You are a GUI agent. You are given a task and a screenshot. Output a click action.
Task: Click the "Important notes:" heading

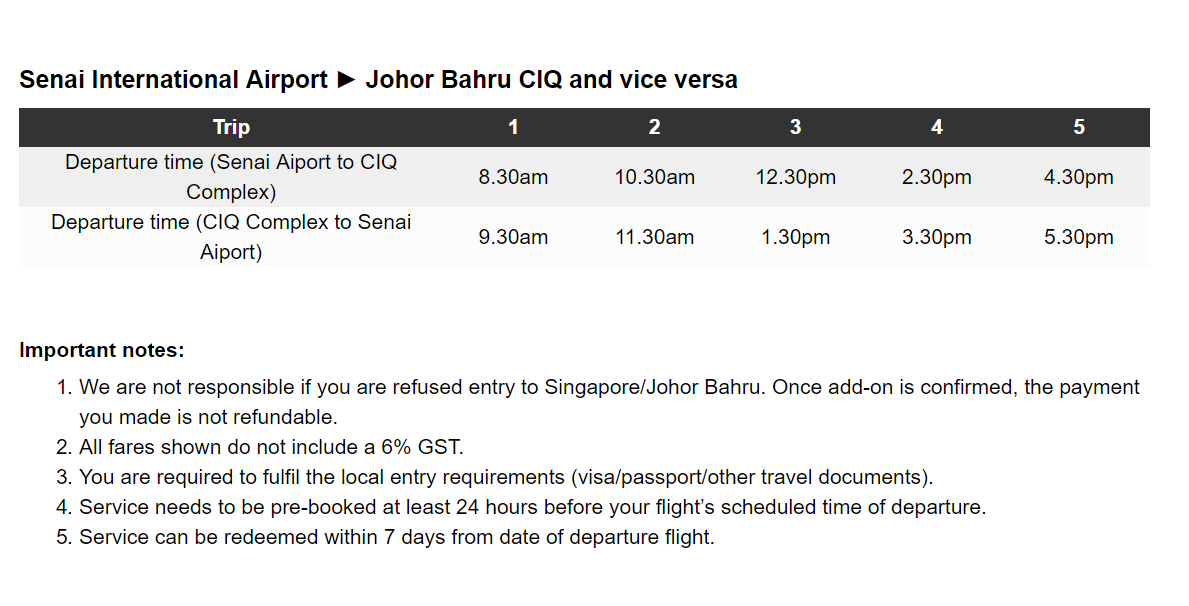pos(102,351)
